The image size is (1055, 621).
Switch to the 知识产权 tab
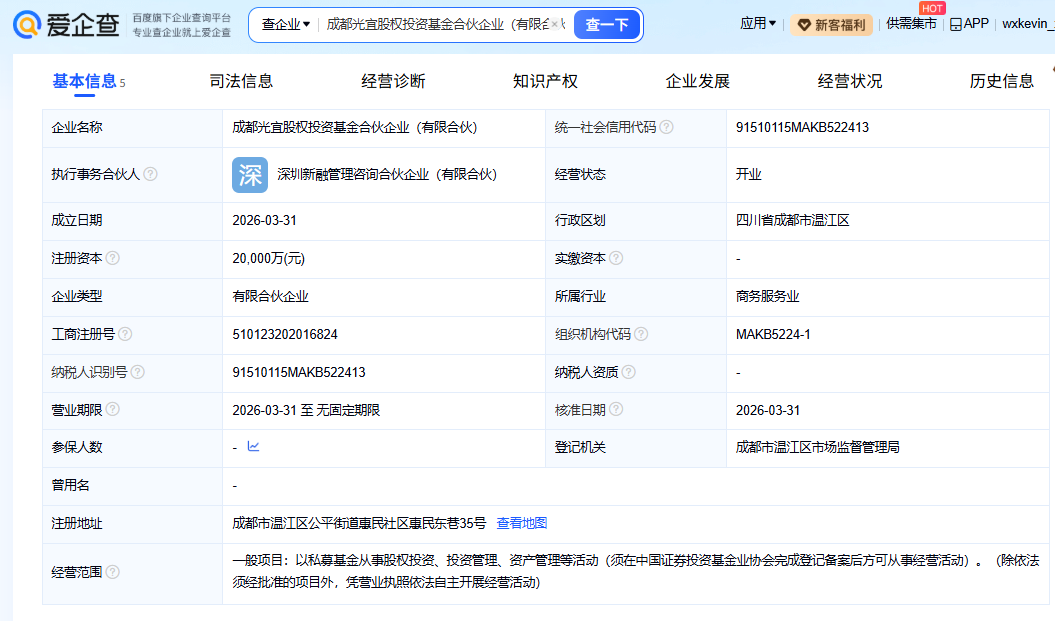tap(545, 81)
